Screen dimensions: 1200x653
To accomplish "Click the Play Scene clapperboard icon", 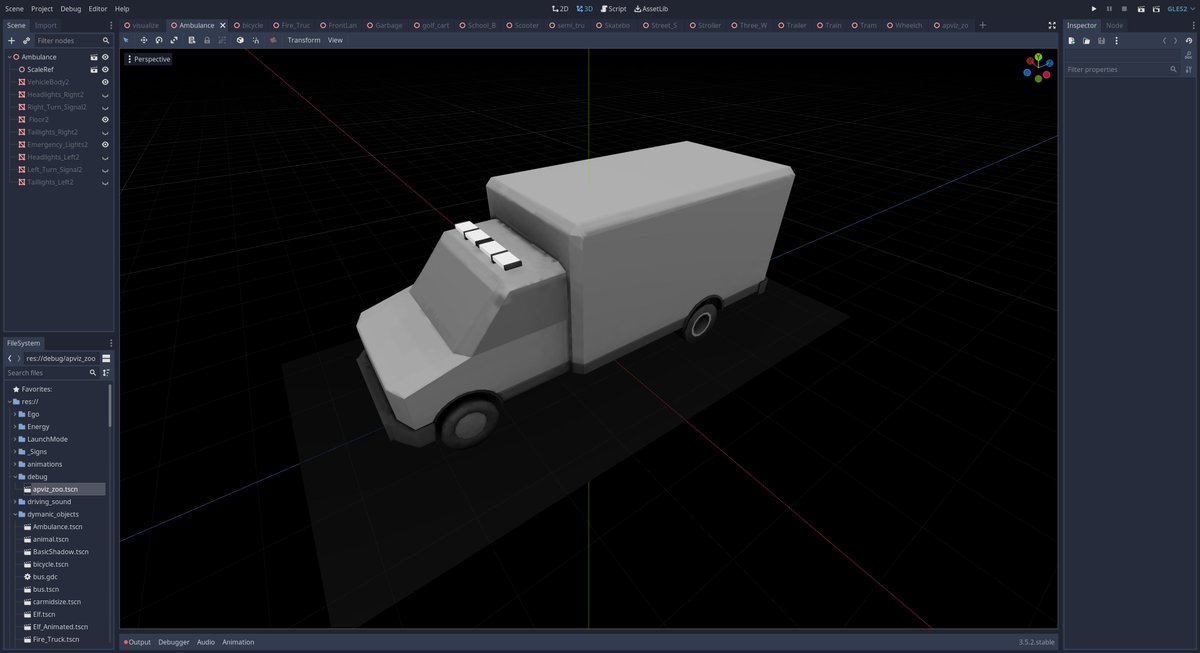I will pos(1141,8).
